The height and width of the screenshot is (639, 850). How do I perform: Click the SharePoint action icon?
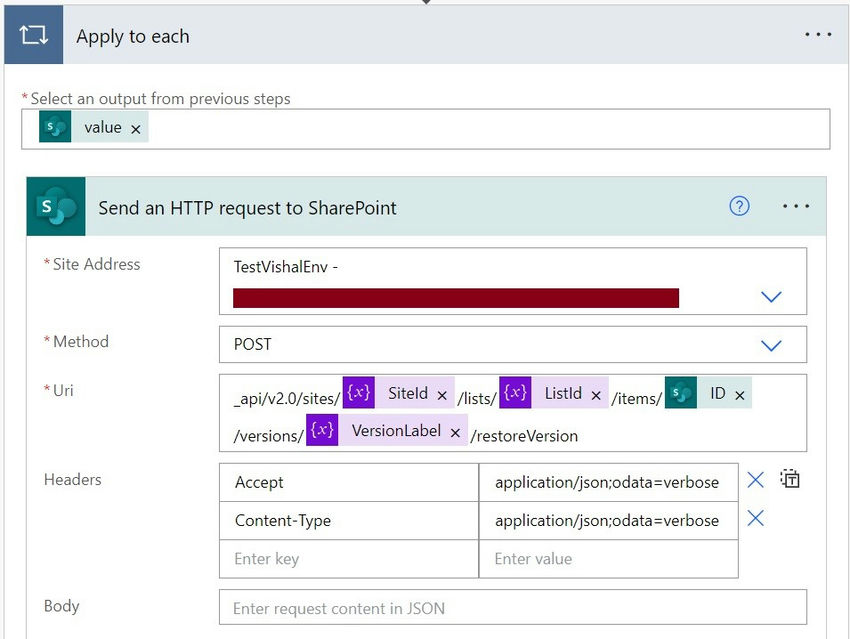56,206
